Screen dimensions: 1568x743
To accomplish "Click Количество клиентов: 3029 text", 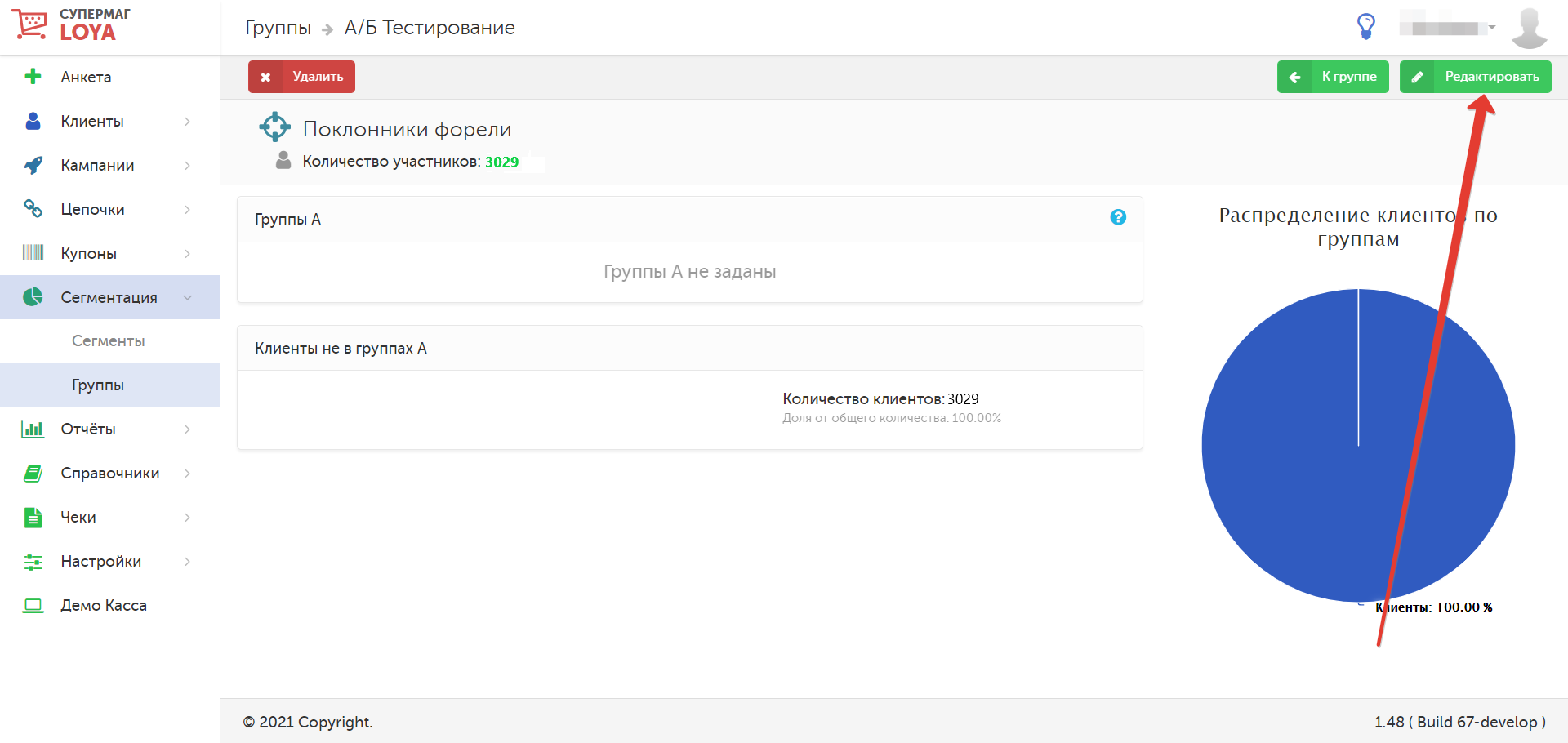I will coord(880,398).
